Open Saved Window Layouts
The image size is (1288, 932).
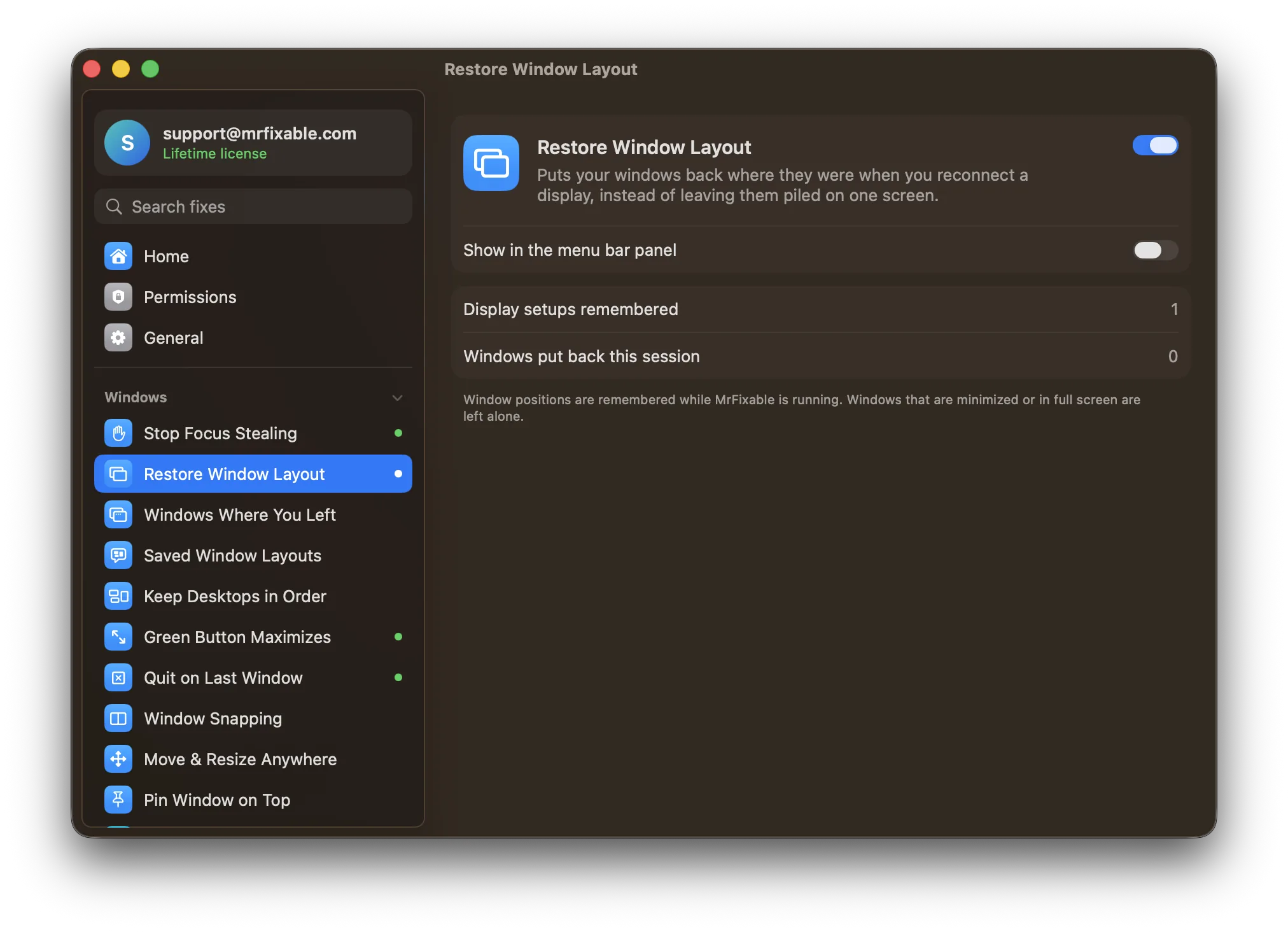[x=253, y=556]
